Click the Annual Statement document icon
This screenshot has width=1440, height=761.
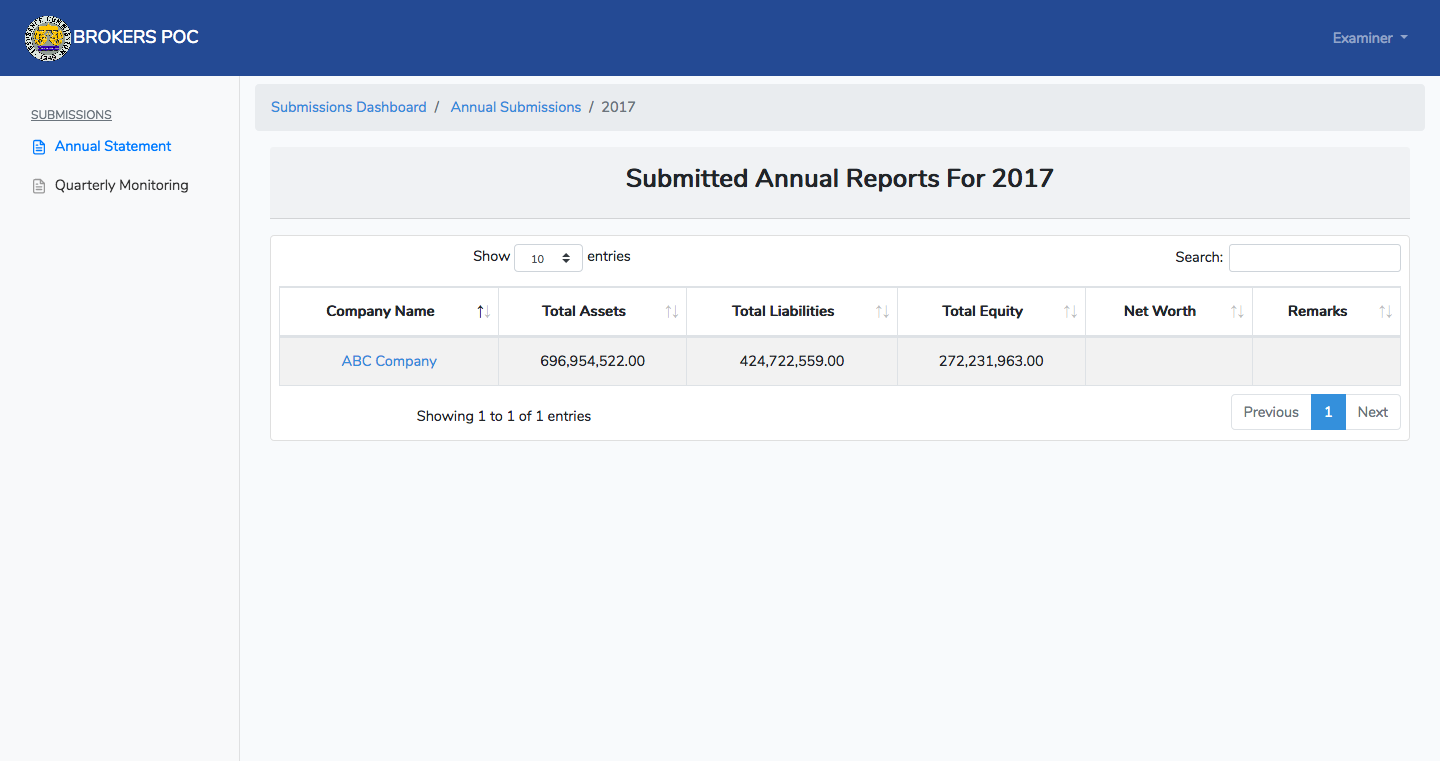pos(39,147)
